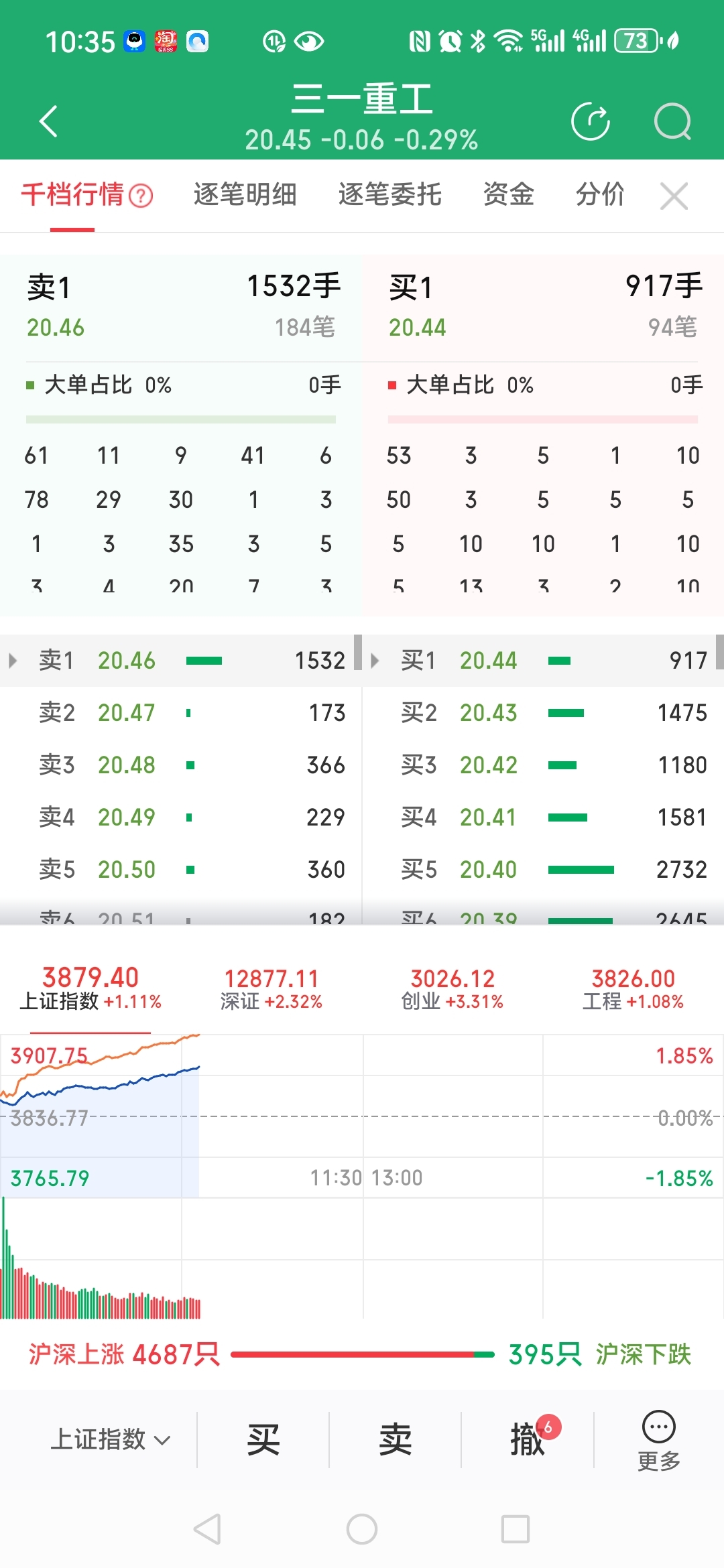
Task: Tap the 沪深上涨 4687只 label
Action: click(x=124, y=1354)
